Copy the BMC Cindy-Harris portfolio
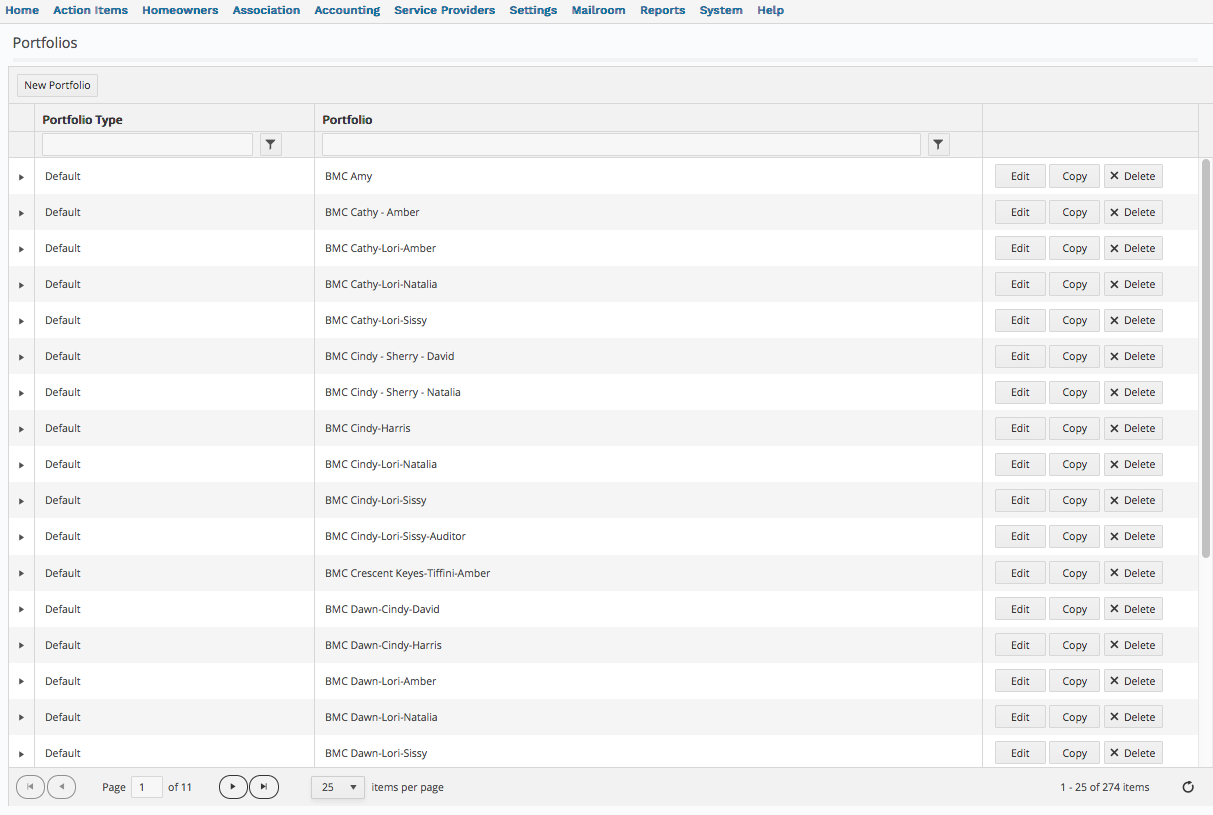Screen dimensions: 1213x815 [1074, 428]
